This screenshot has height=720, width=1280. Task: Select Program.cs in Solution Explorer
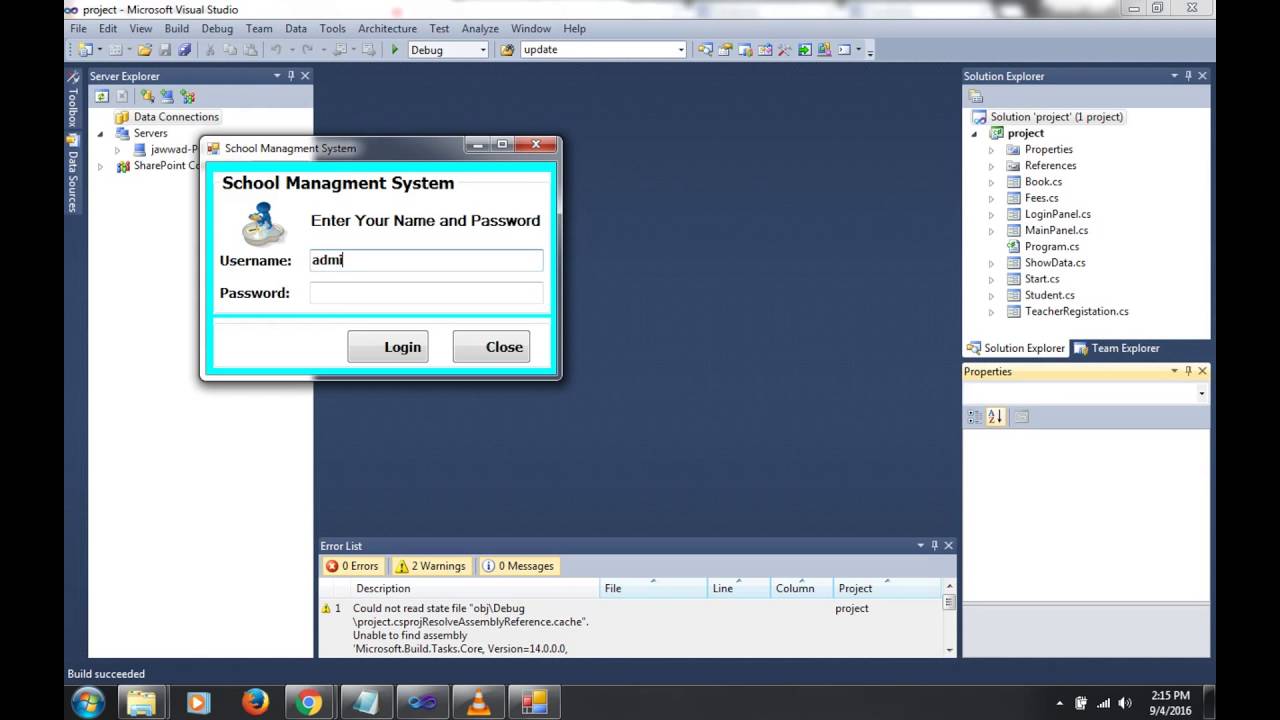(1051, 246)
